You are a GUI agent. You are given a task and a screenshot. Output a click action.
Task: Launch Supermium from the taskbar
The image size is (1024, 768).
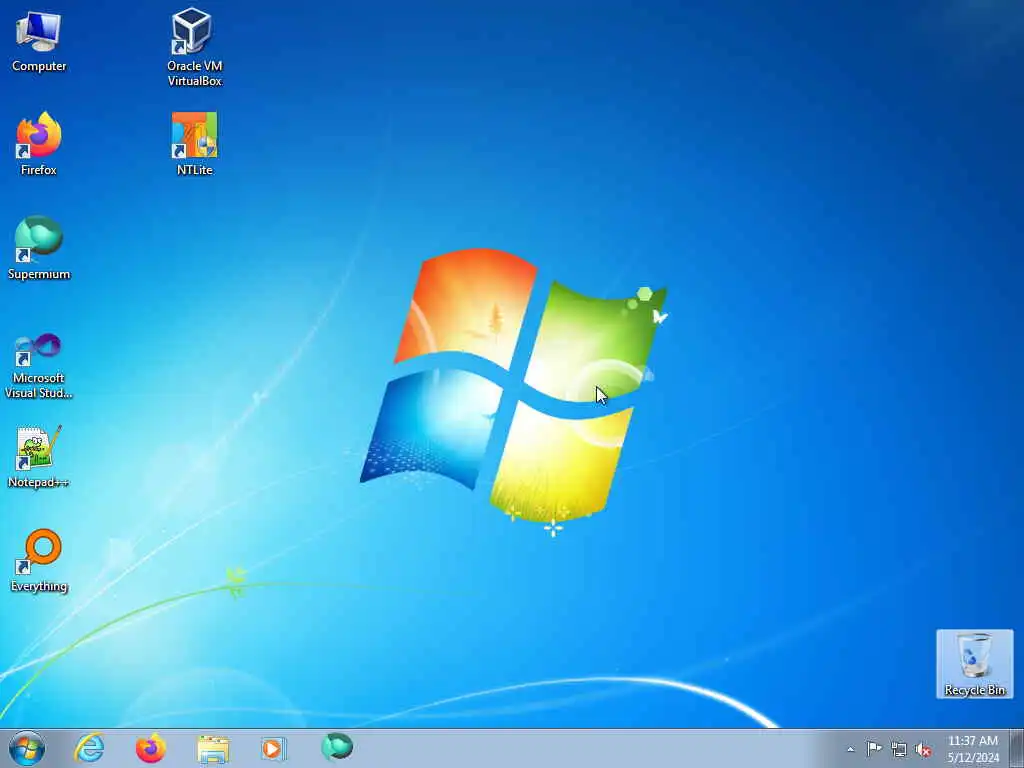pos(337,747)
